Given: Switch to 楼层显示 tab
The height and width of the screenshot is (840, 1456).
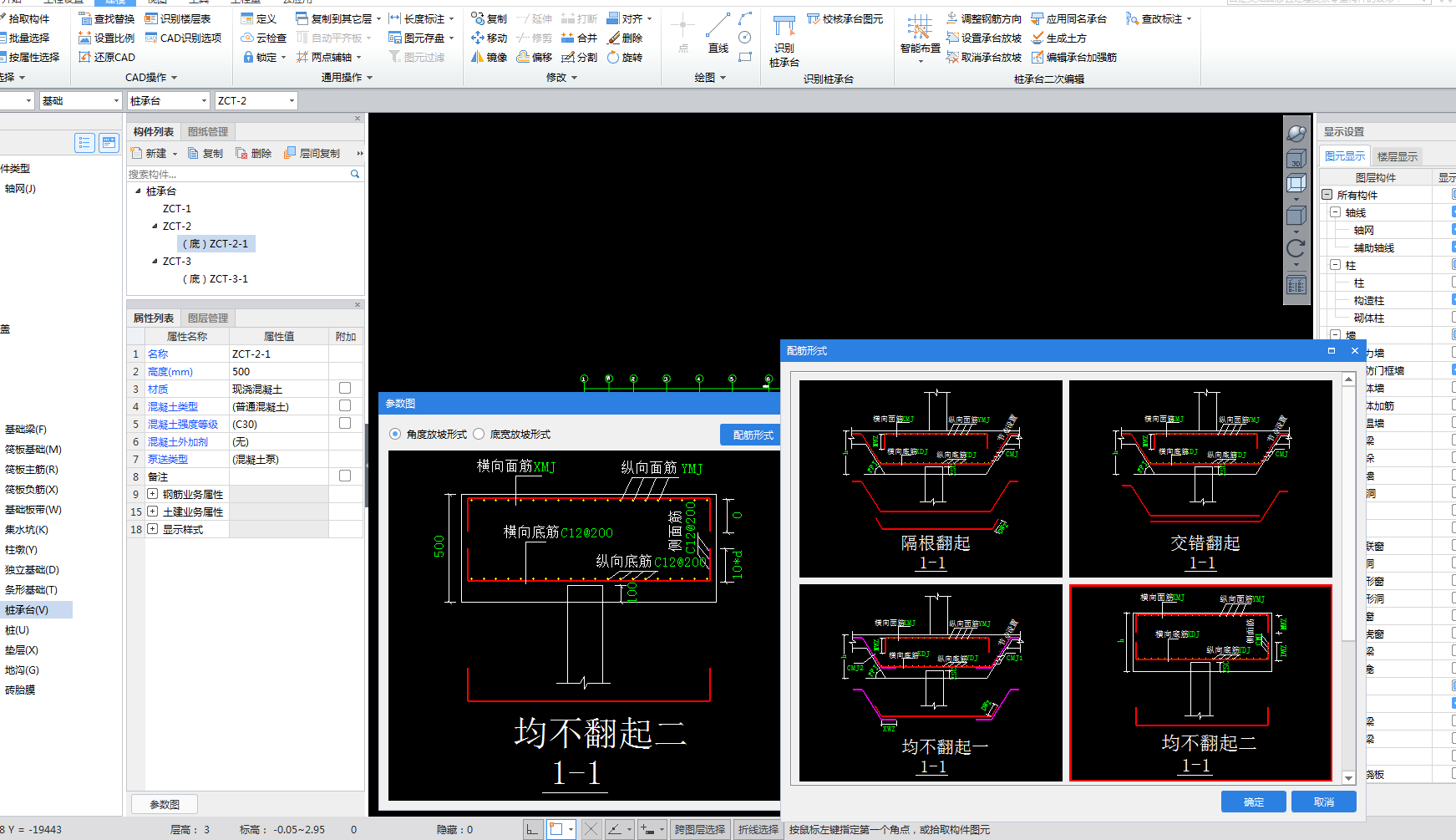Looking at the screenshot, I should tap(1397, 156).
